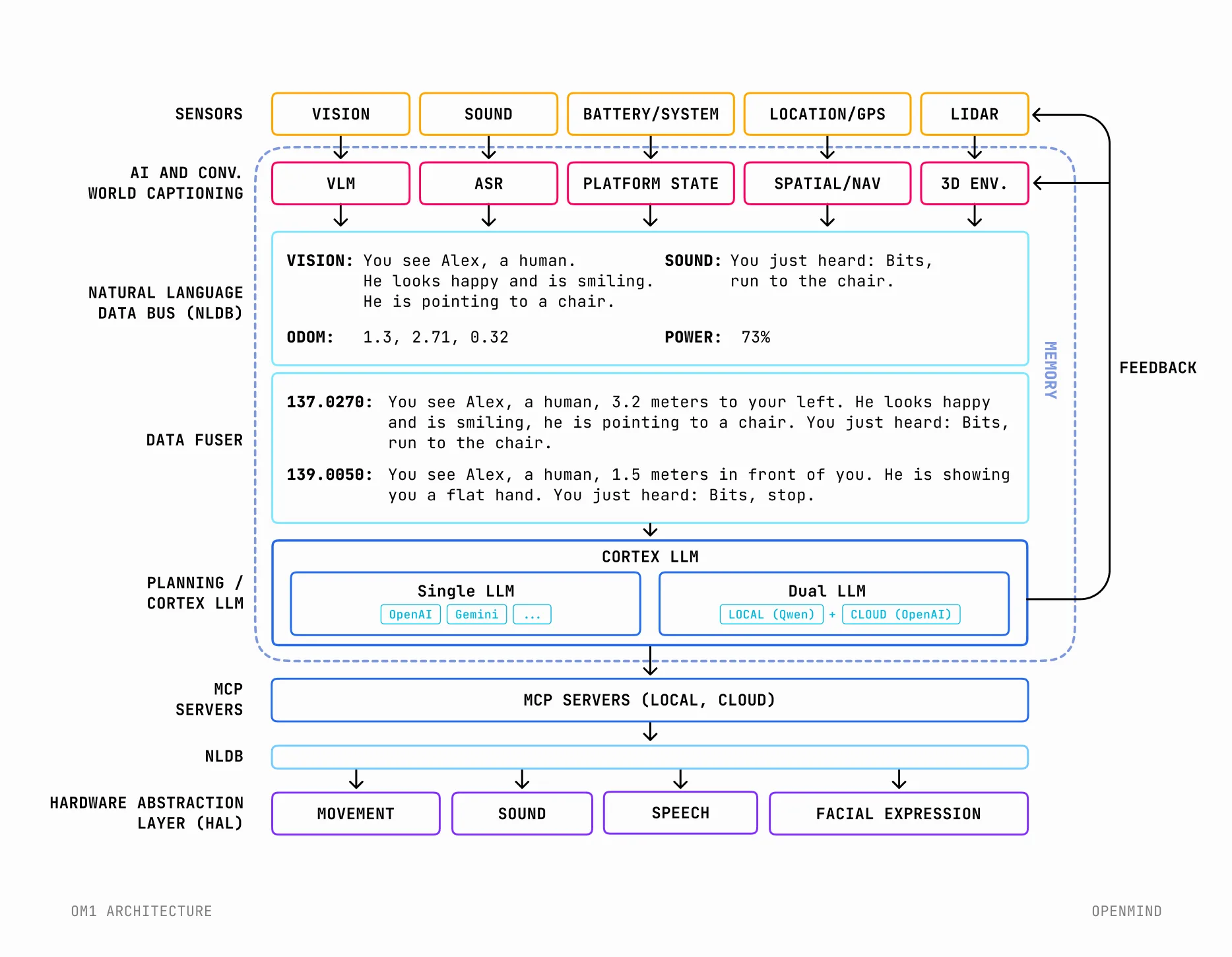The height and width of the screenshot is (957, 1232).
Task: Click the SOUND: label in the NLDB panel
Action: point(693,261)
